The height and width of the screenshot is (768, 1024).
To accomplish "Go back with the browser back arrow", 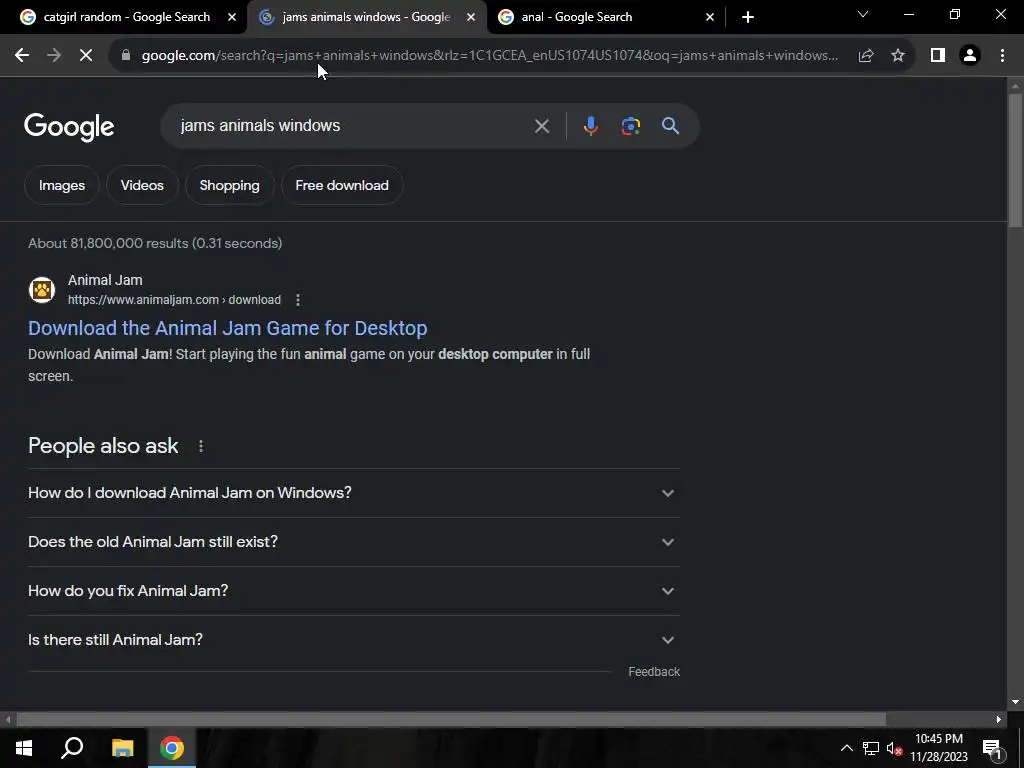I will 22,56.
